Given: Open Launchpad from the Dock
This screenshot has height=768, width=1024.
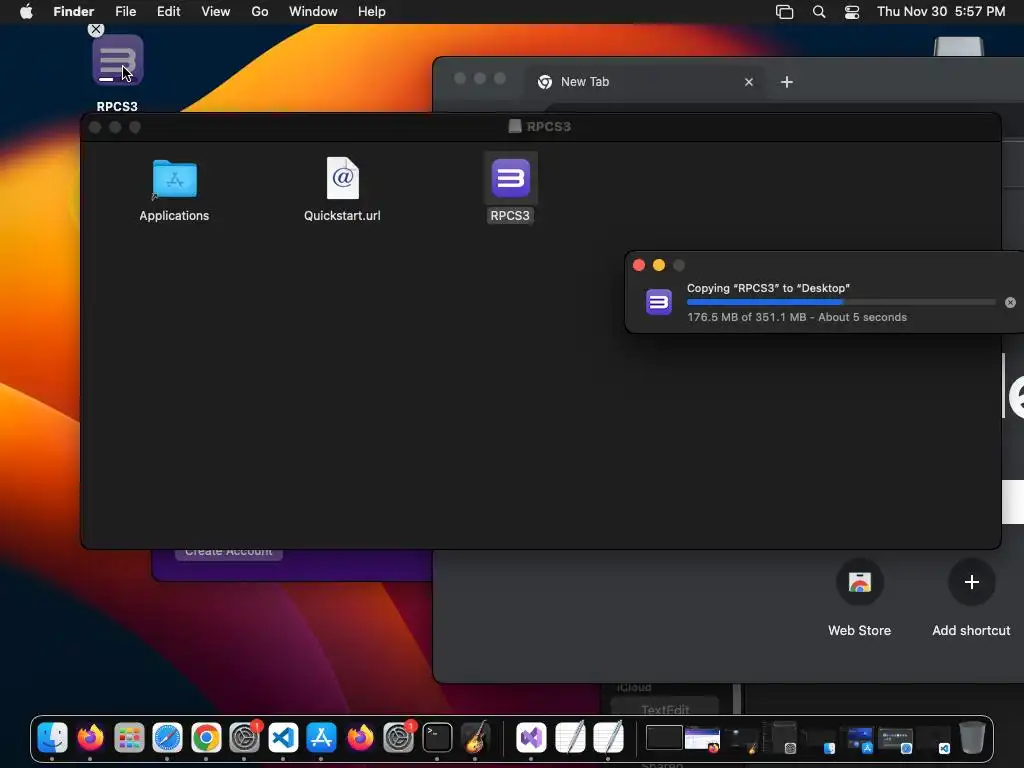Looking at the screenshot, I should [129, 738].
